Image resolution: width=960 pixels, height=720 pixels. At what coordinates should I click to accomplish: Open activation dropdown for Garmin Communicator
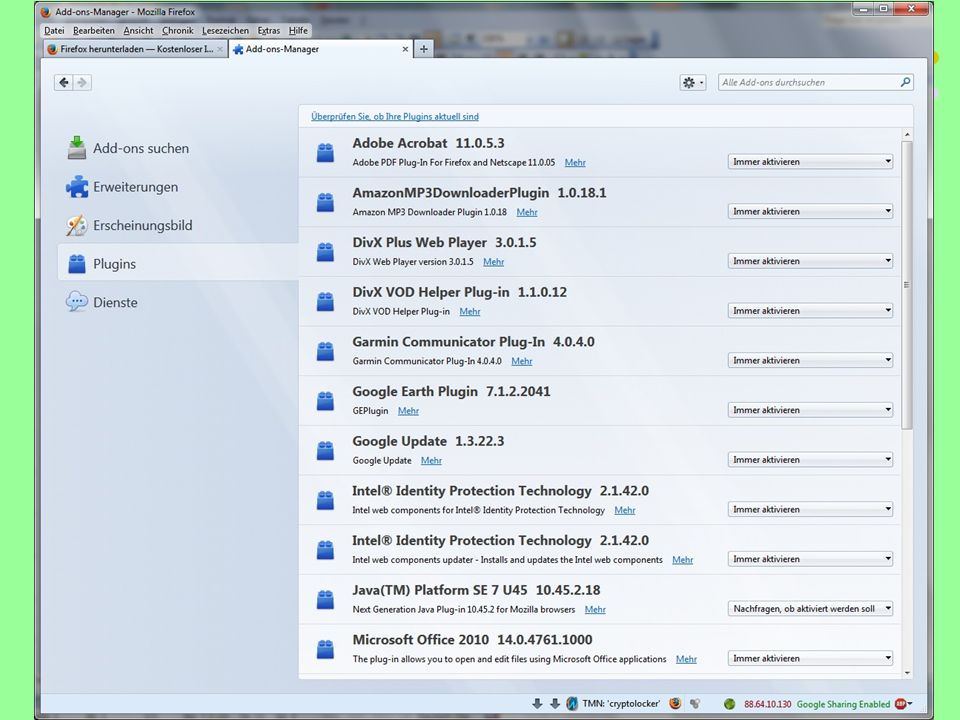pos(810,360)
